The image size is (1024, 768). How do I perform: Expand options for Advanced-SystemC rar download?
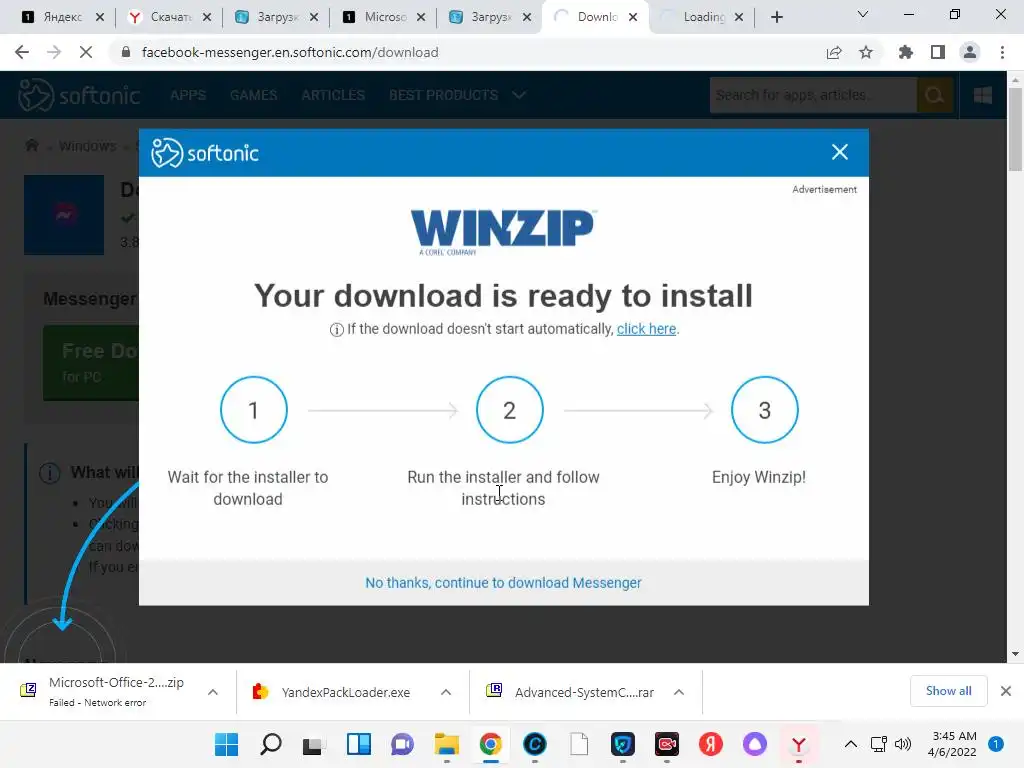pyautogui.click(x=679, y=692)
